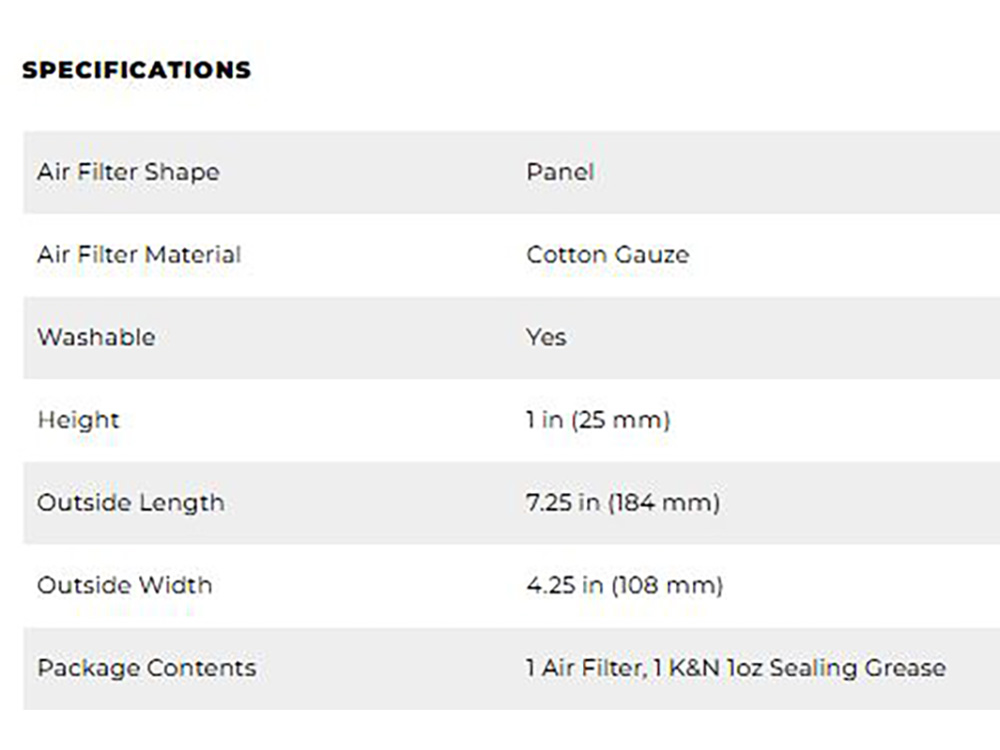Click the Outside Length label
This screenshot has height=750, width=1000.
pyautogui.click(x=130, y=502)
